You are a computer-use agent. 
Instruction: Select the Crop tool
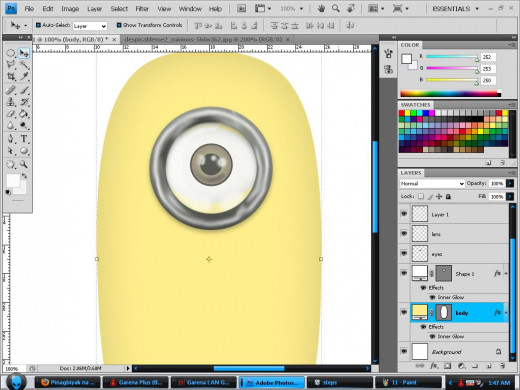[x=11, y=76]
